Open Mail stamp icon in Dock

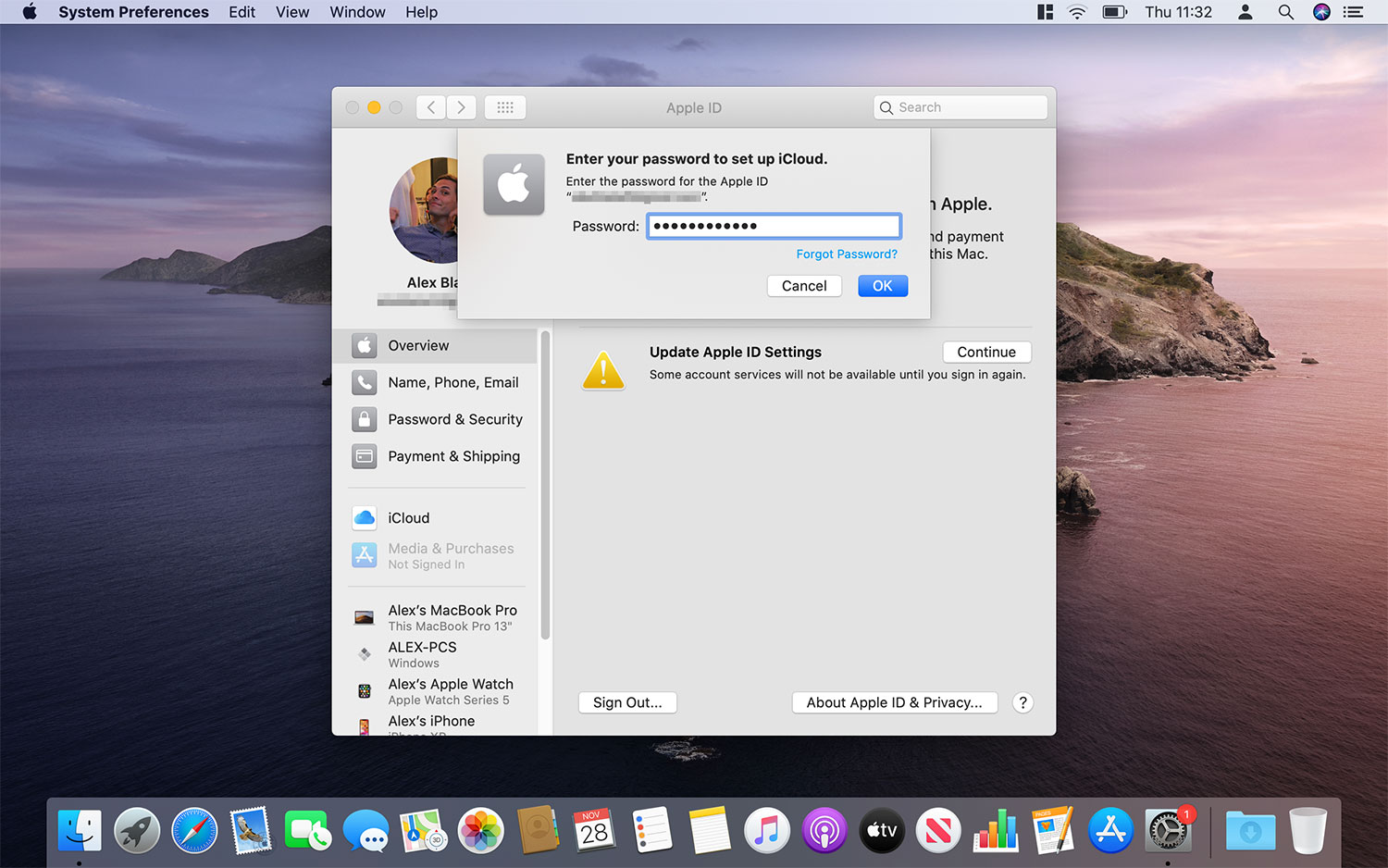tap(251, 830)
